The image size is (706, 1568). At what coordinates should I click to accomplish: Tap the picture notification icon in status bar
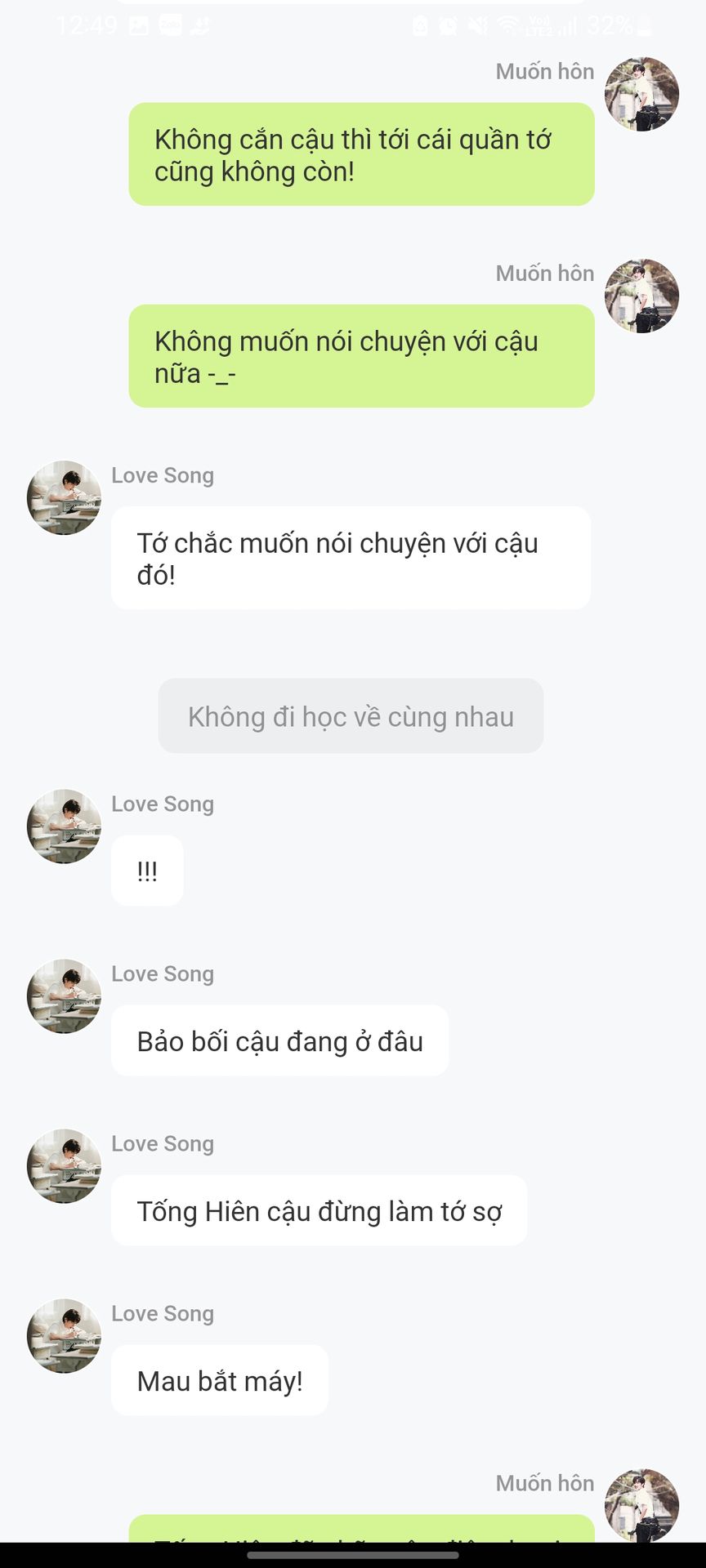pos(139,26)
